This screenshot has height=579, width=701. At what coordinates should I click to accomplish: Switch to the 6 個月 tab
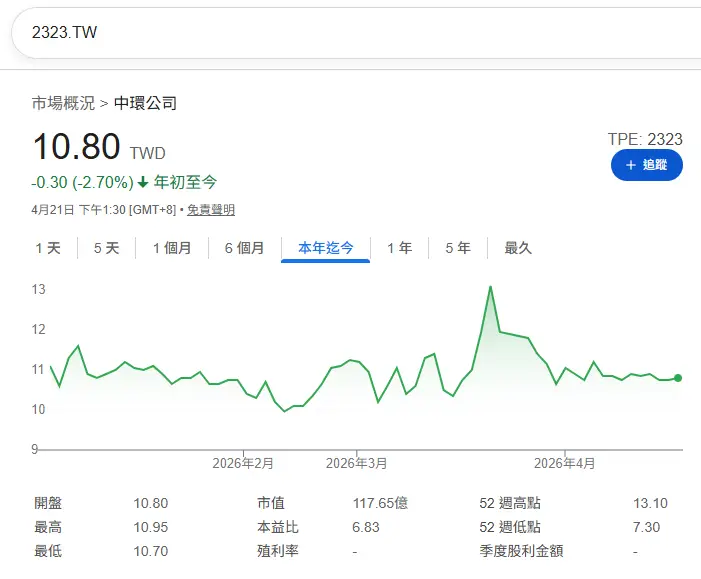click(x=245, y=248)
